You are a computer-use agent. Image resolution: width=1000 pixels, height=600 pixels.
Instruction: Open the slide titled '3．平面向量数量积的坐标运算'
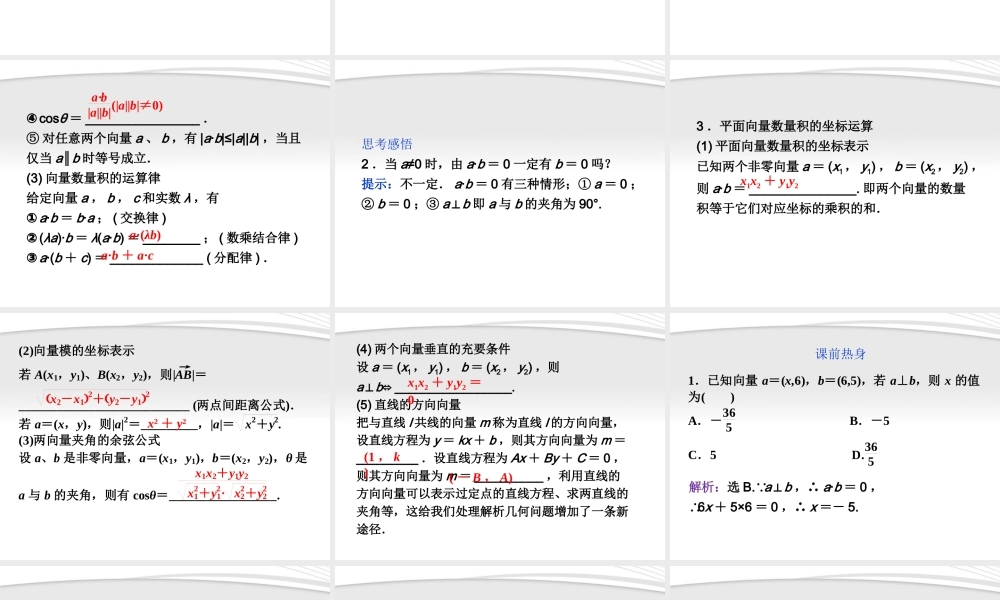[x=835, y=183]
